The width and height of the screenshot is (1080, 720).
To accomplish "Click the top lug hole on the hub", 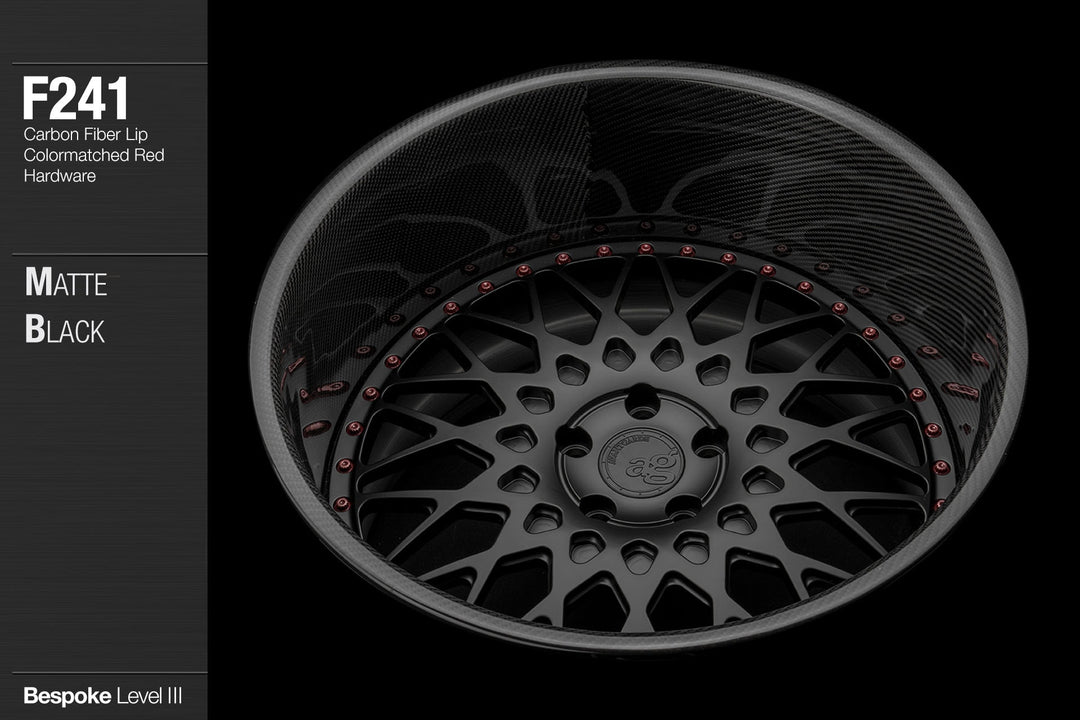I will click(642, 403).
